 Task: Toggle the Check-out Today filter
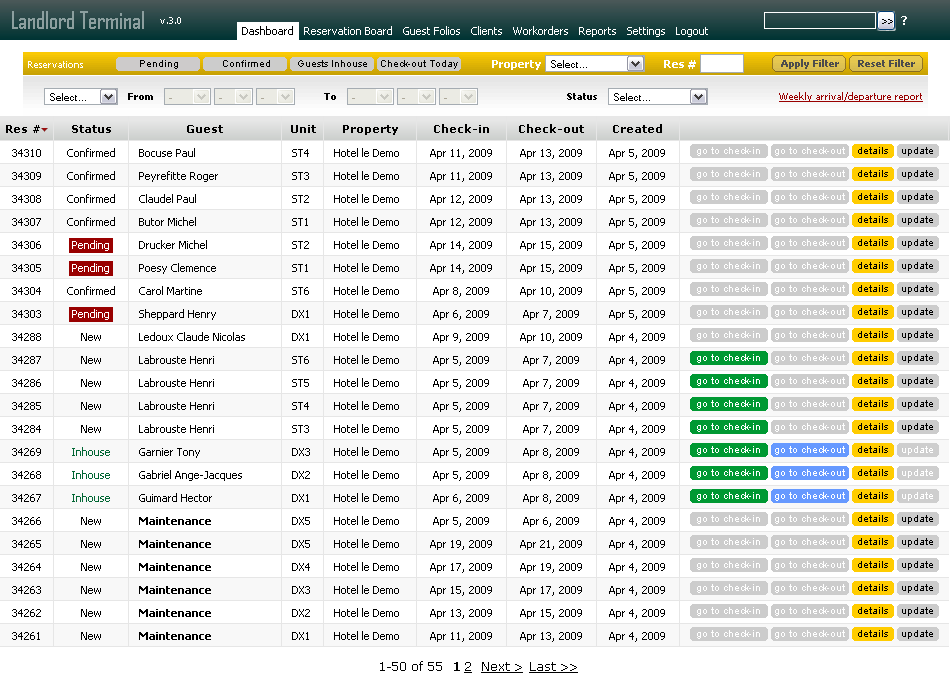pos(417,63)
